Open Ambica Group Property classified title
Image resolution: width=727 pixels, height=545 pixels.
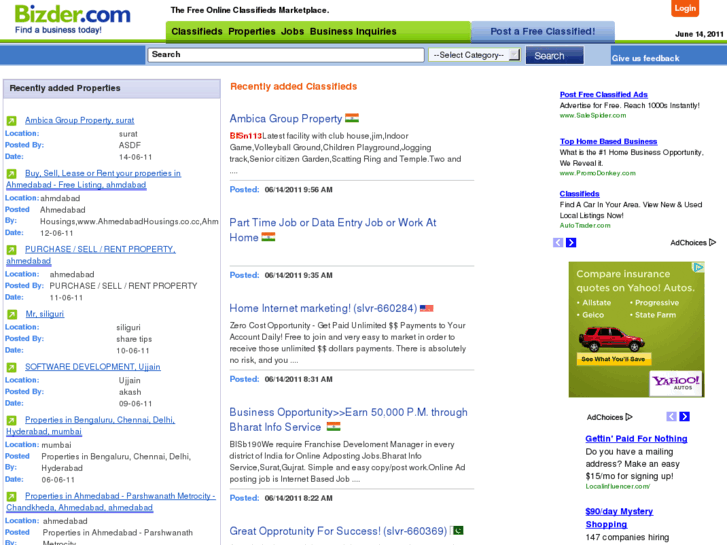[x=286, y=119]
